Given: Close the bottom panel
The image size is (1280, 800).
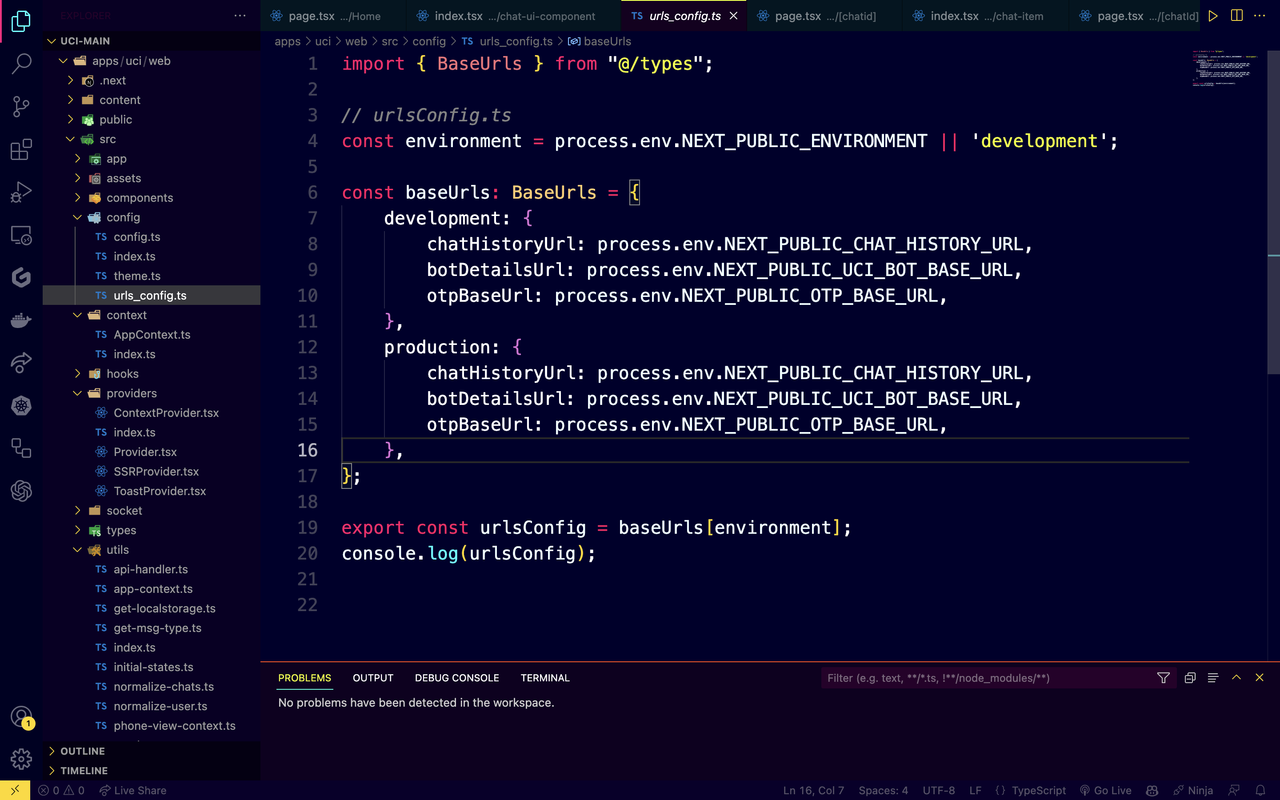Looking at the screenshot, I should (1260, 678).
